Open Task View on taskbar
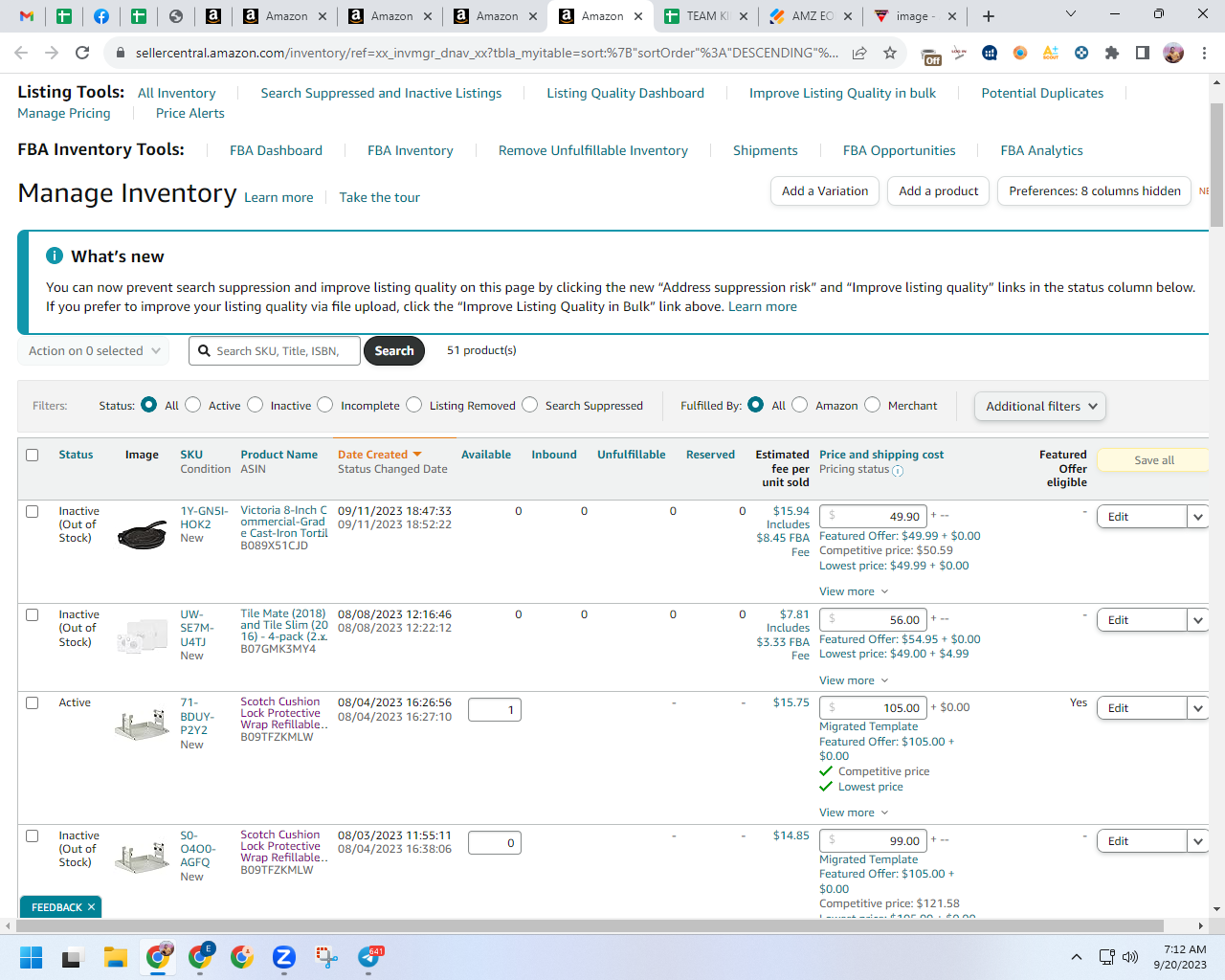 pos(73,957)
